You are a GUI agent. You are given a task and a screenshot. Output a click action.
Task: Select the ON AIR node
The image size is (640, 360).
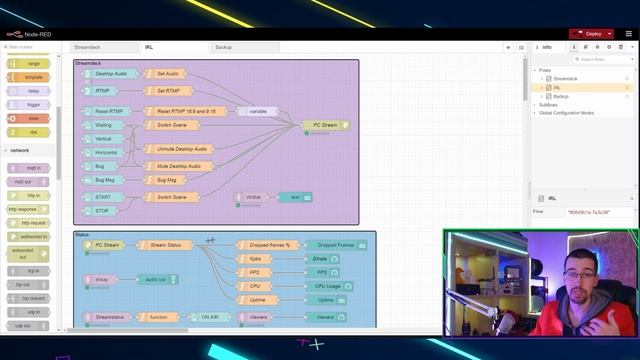pos(209,317)
